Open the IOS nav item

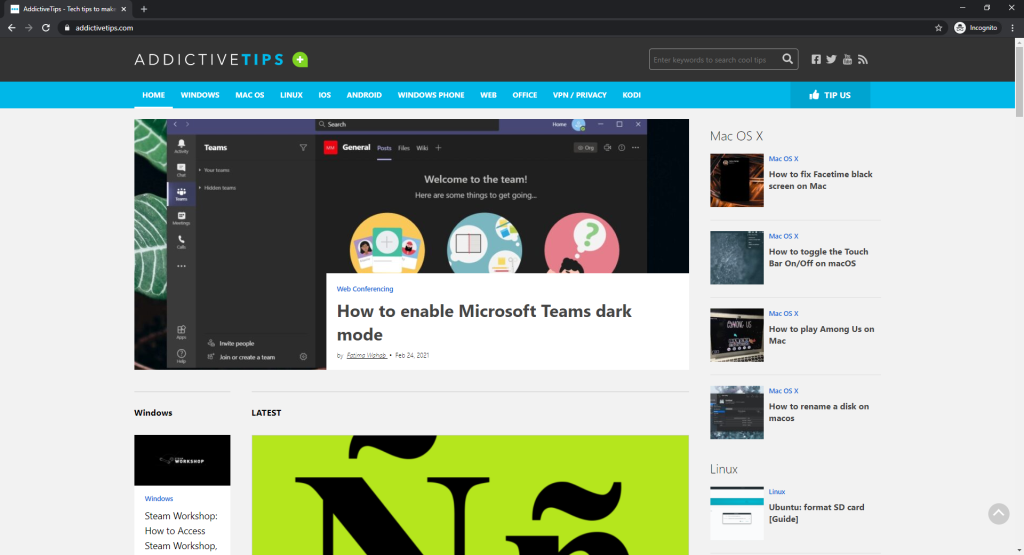click(325, 95)
